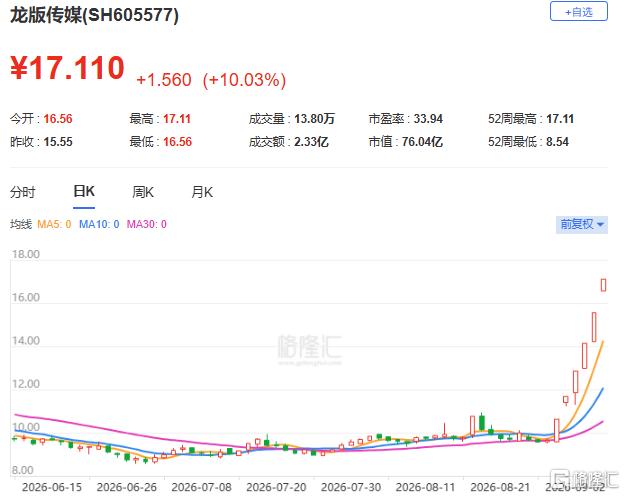
Task: Click the 52周最低 value 8.54
Action: [557, 142]
